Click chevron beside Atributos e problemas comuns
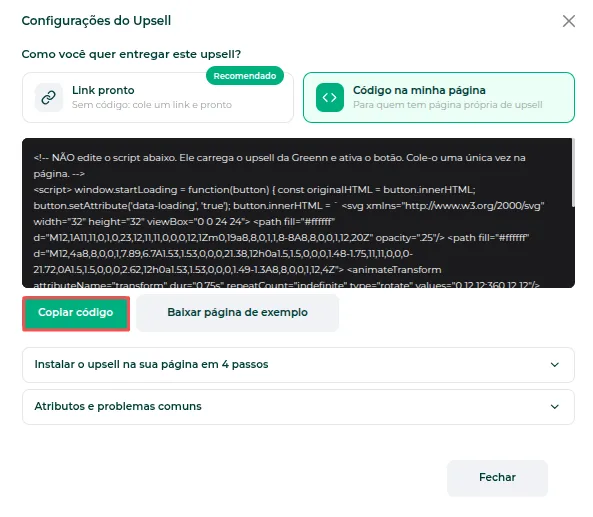Screen dimensions: 593x517 pos(554,407)
